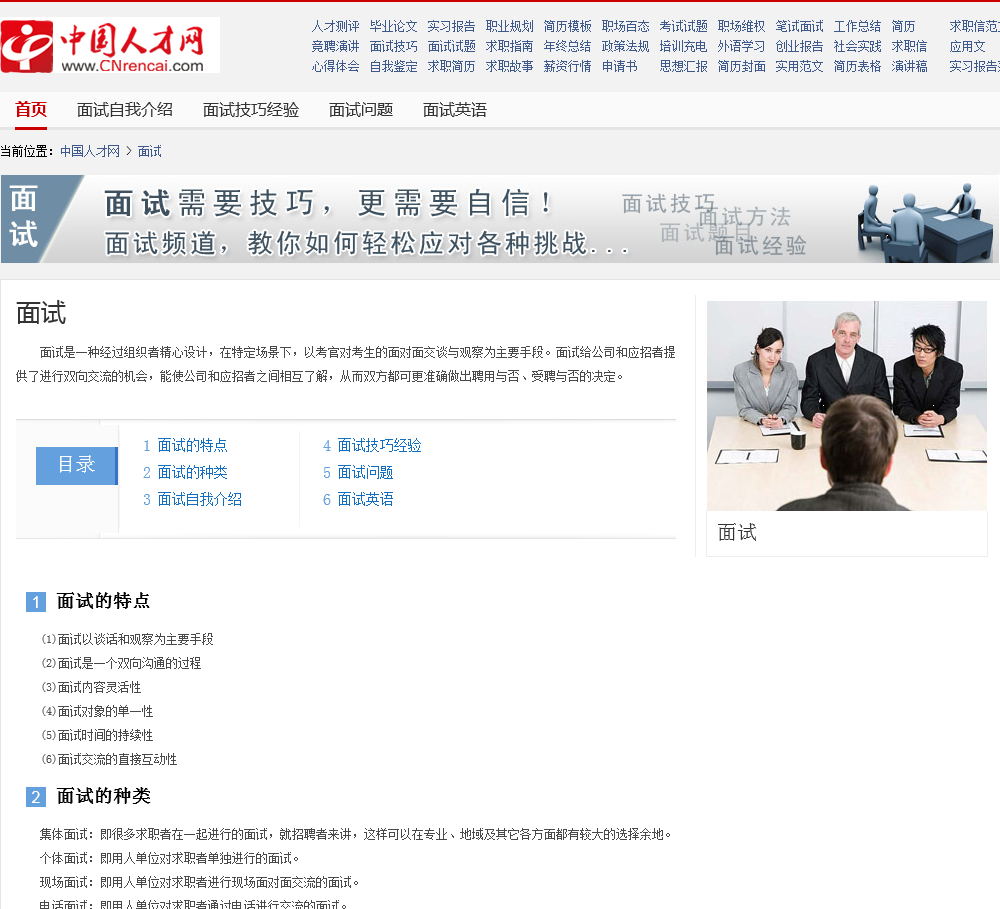Click the 薪资行情 header link

(568, 66)
